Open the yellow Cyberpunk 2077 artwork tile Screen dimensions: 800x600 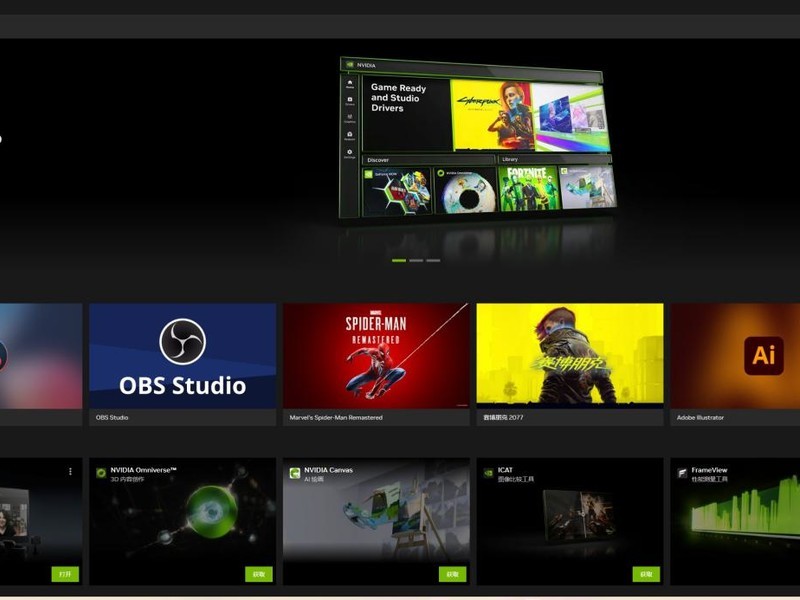pos(570,354)
